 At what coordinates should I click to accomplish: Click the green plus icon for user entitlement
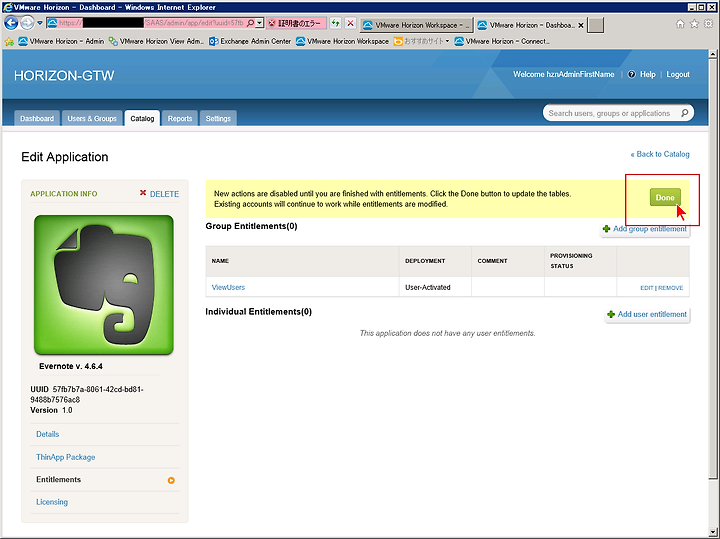611,314
